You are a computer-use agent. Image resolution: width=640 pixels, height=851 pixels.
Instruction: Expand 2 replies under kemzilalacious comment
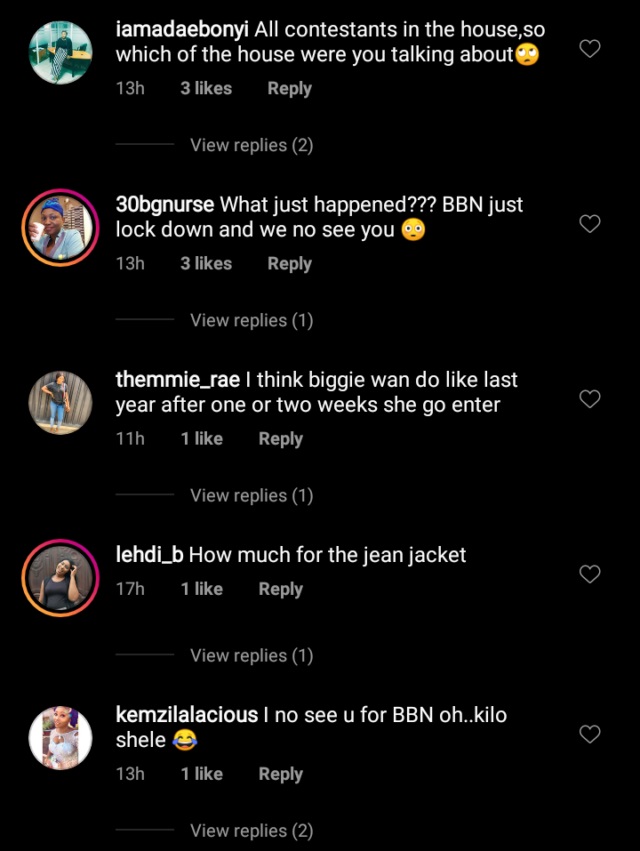tap(251, 830)
